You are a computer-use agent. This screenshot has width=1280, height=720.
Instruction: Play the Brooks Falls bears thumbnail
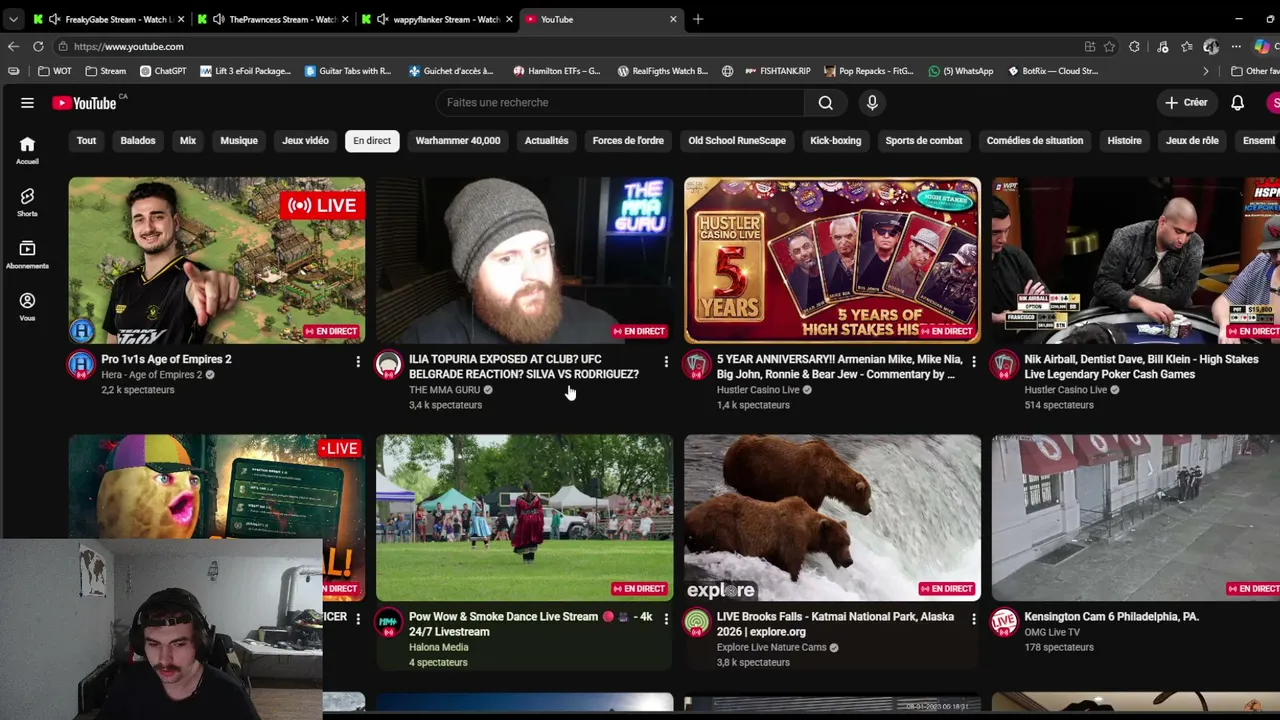click(x=832, y=518)
